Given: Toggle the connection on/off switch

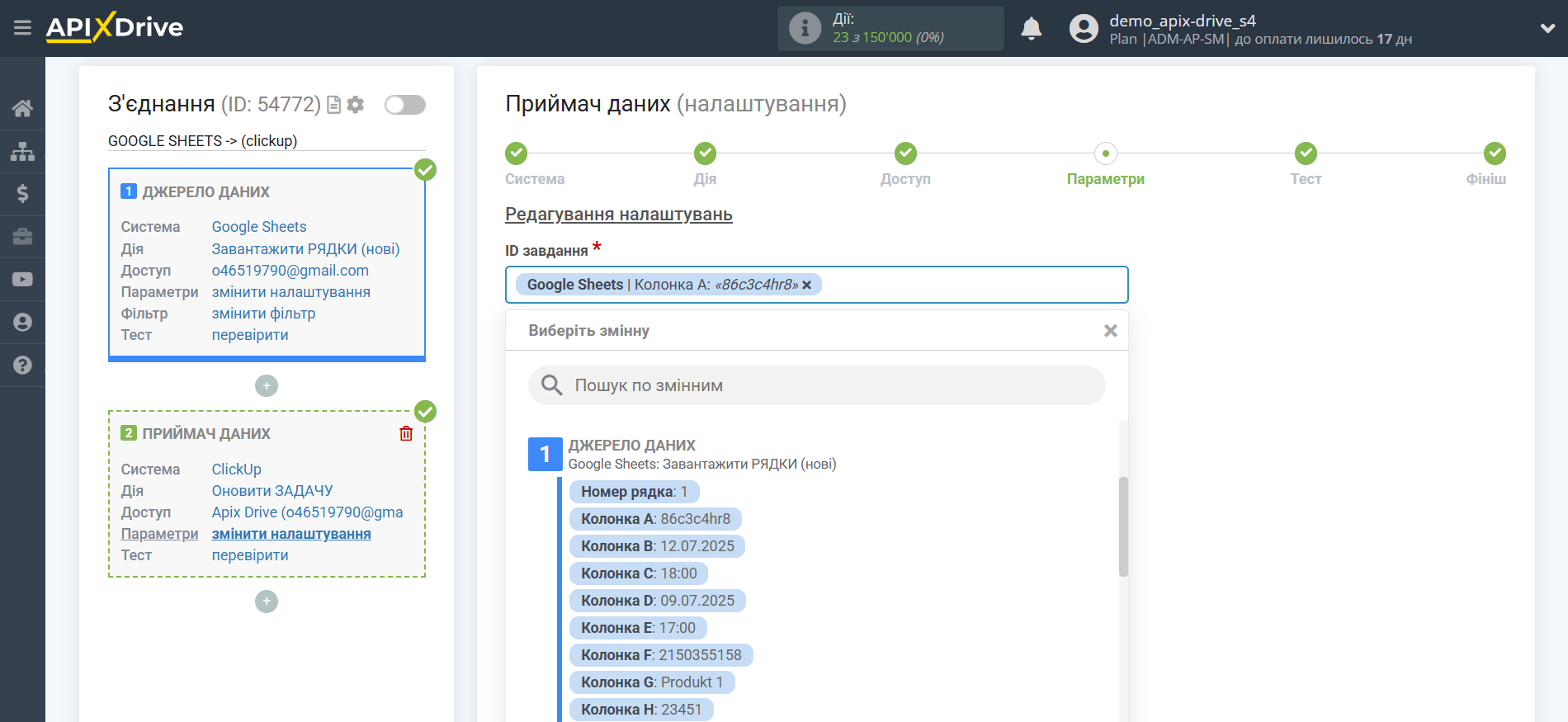Looking at the screenshot, I should [x=405, y=105].
